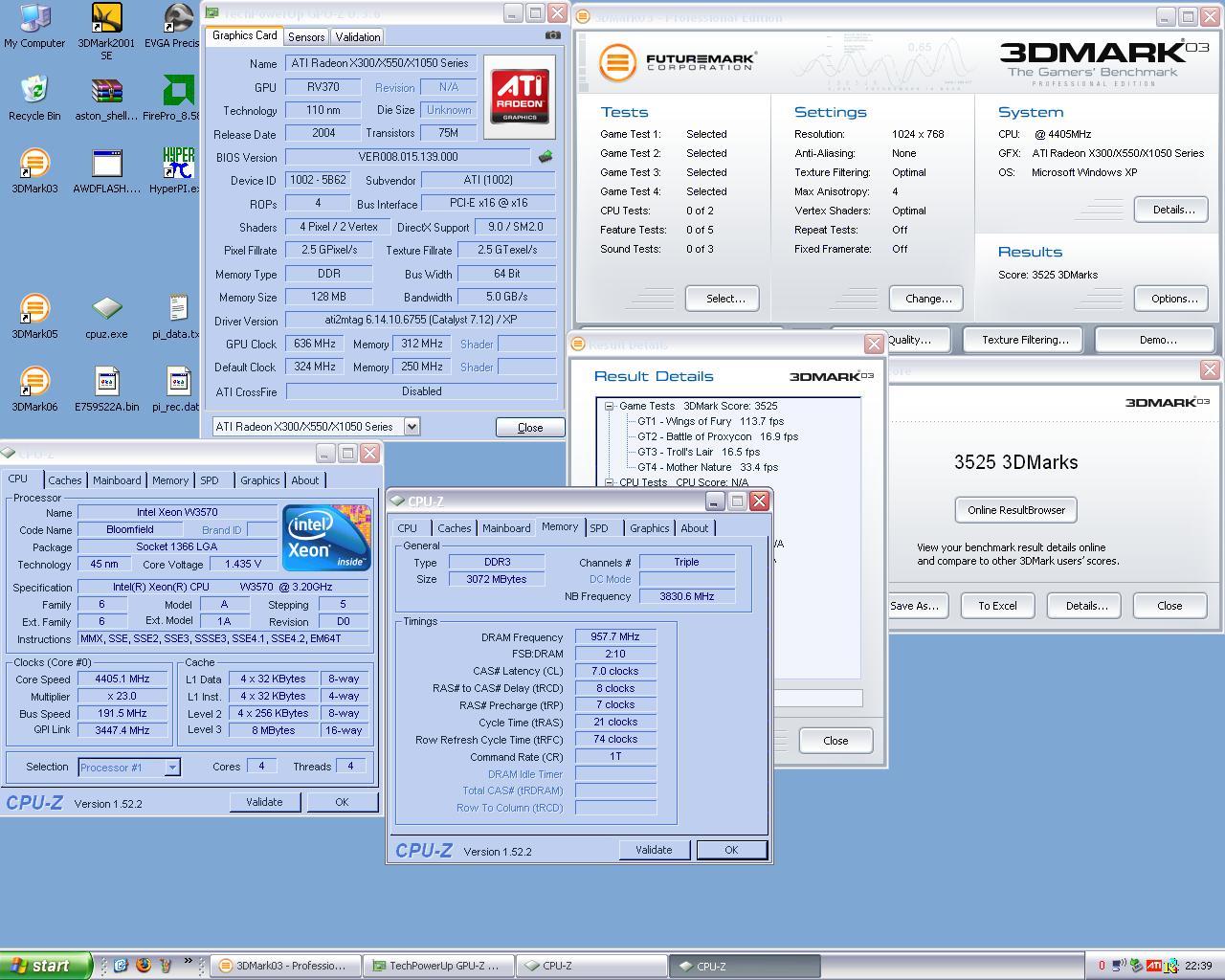Open My Computer desktop icon
The image size is (1225, 980).
(x=34, y=26)
